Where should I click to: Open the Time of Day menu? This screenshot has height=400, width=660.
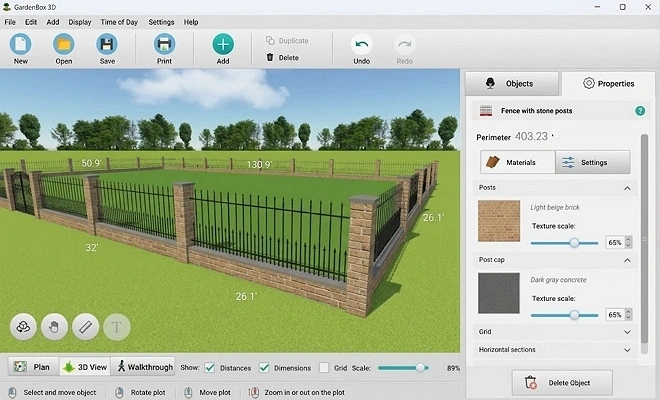click(119, 22)
